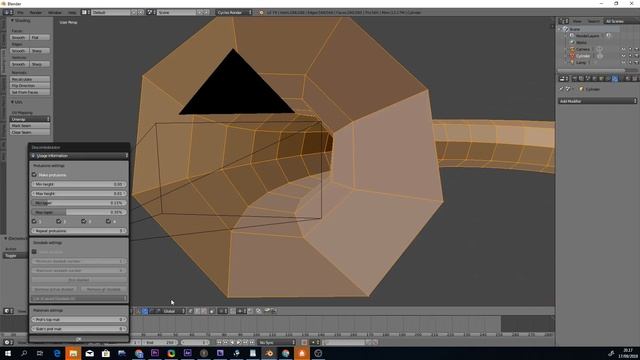Image resolution: width=640 pixels, height=360 pixels.
Task: Collapse the Shading panel triangle
Action: coord(12,20)
